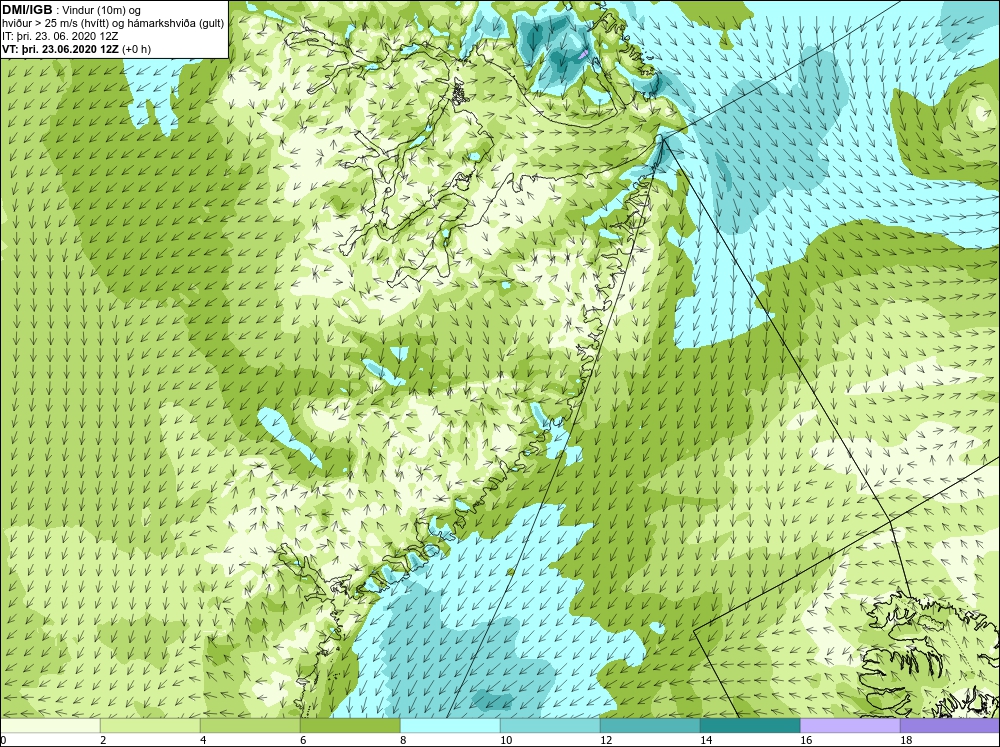Click the 4–6 m/s green legend swatch
The width and height of the screenshot is (1000, 747).
(250, 726)
